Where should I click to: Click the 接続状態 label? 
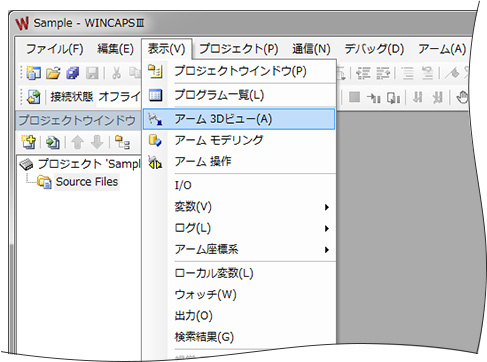71,97
